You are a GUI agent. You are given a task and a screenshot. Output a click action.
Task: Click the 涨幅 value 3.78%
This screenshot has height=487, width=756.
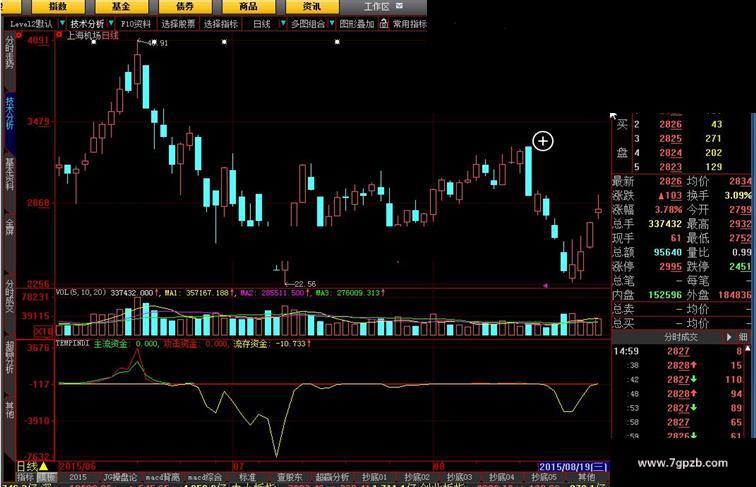pyautogui.click(x=668, y=210)
